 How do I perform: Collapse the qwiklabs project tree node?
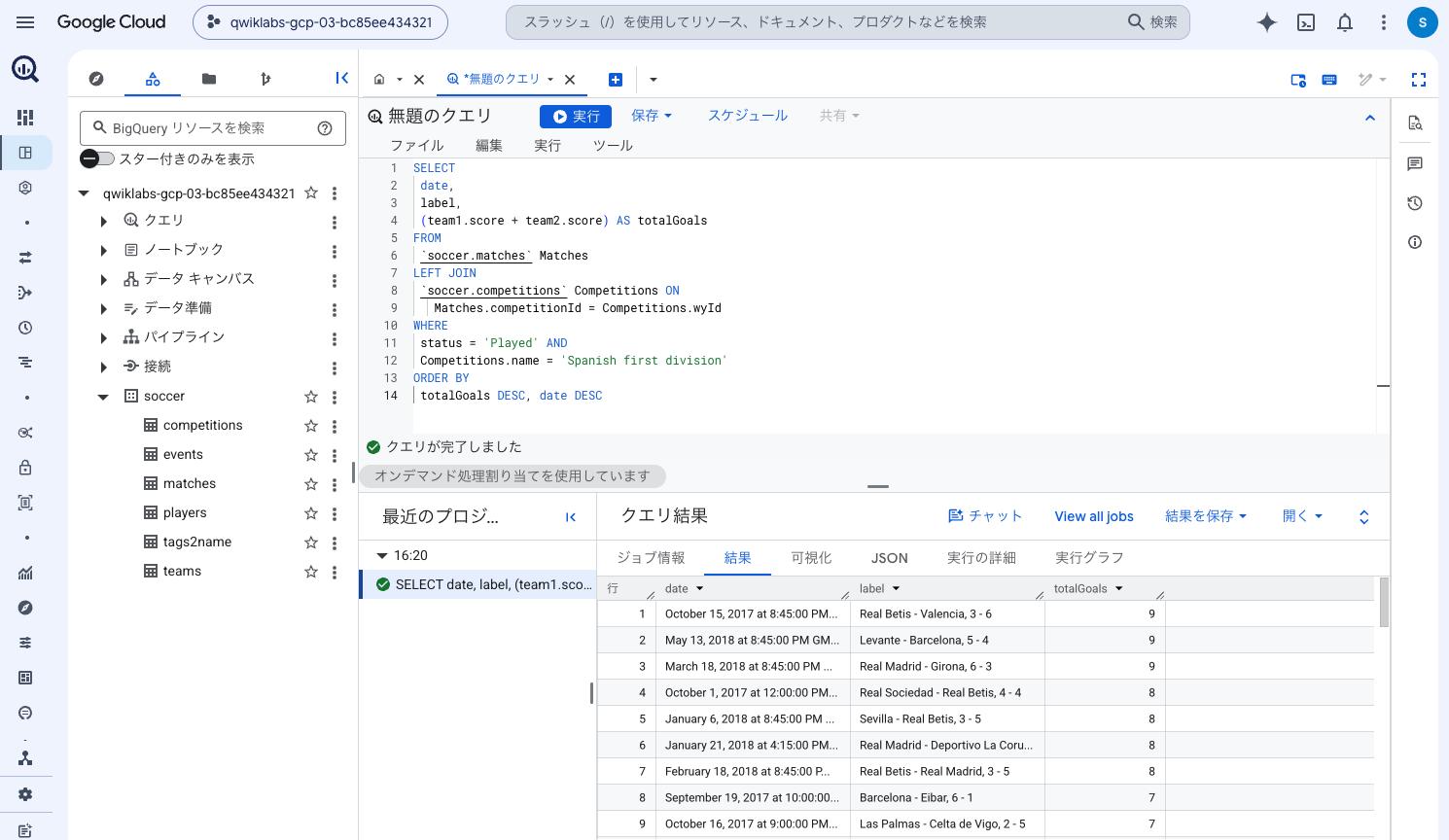pos(84,193)
